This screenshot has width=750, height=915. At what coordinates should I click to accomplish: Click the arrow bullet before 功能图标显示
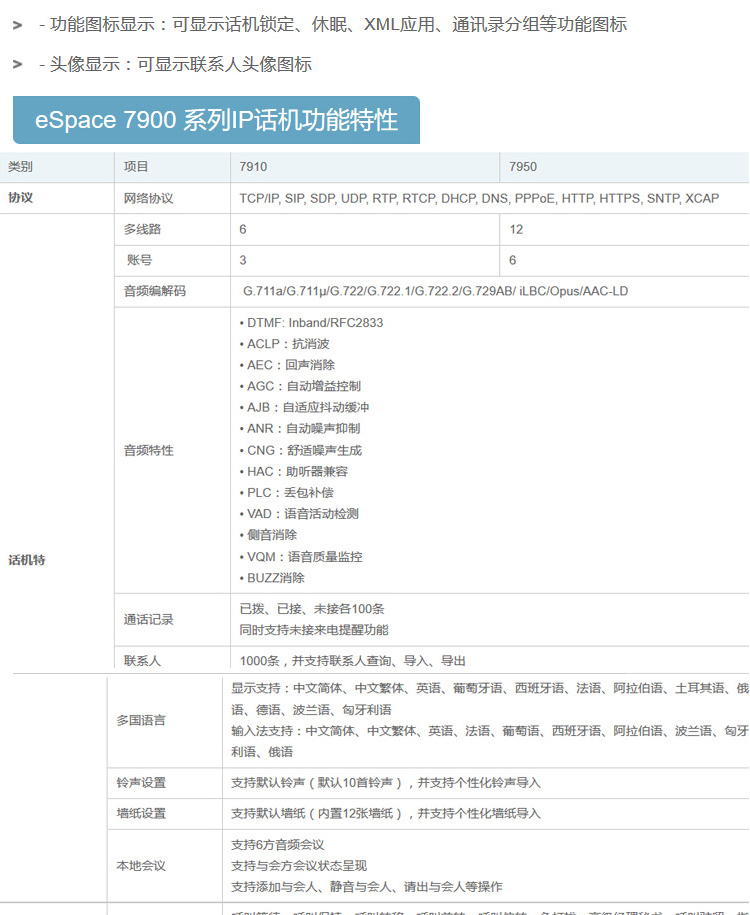[x=17, y=25]
